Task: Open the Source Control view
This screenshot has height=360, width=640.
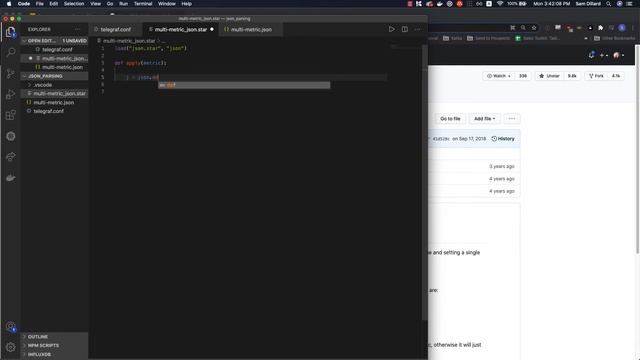Action: [x=11, y=73]
